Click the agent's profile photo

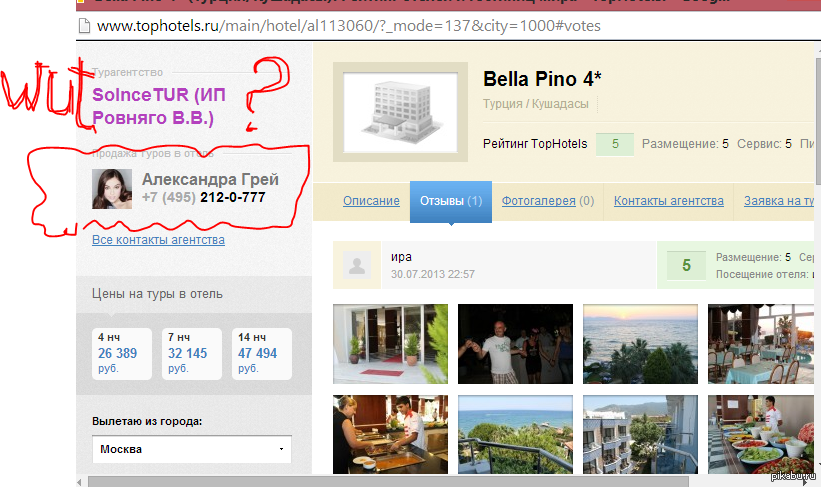pyautogui.click(x=112, y=189)
